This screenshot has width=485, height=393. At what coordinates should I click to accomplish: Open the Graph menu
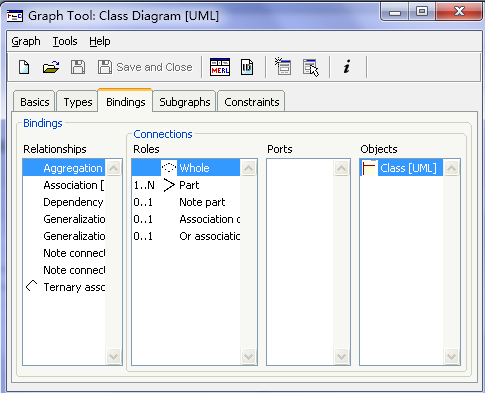pyautogui.click(x=26, y=41)
